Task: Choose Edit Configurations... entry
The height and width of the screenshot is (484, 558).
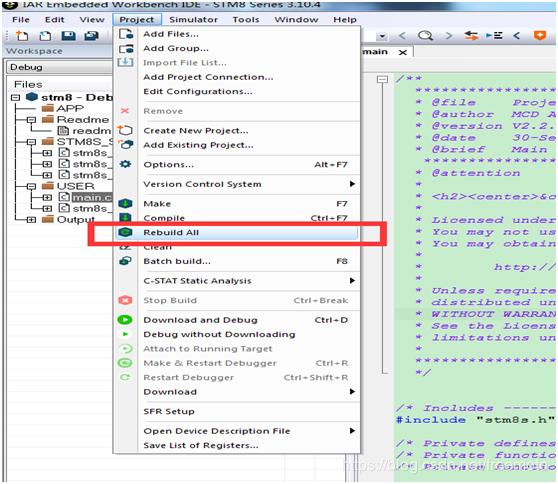Action: pos(237,91)
